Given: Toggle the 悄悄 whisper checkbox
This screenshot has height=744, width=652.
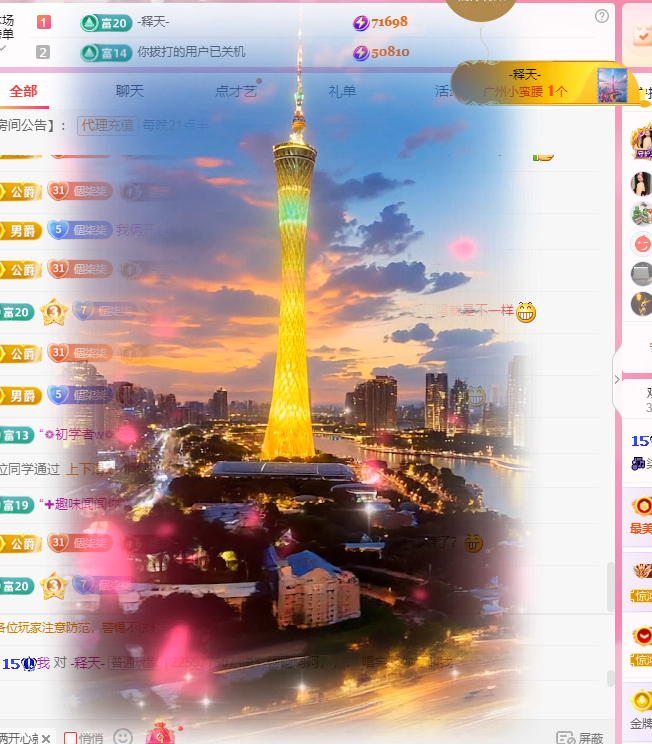Looking at the screenshot, I should click(70, 738).
